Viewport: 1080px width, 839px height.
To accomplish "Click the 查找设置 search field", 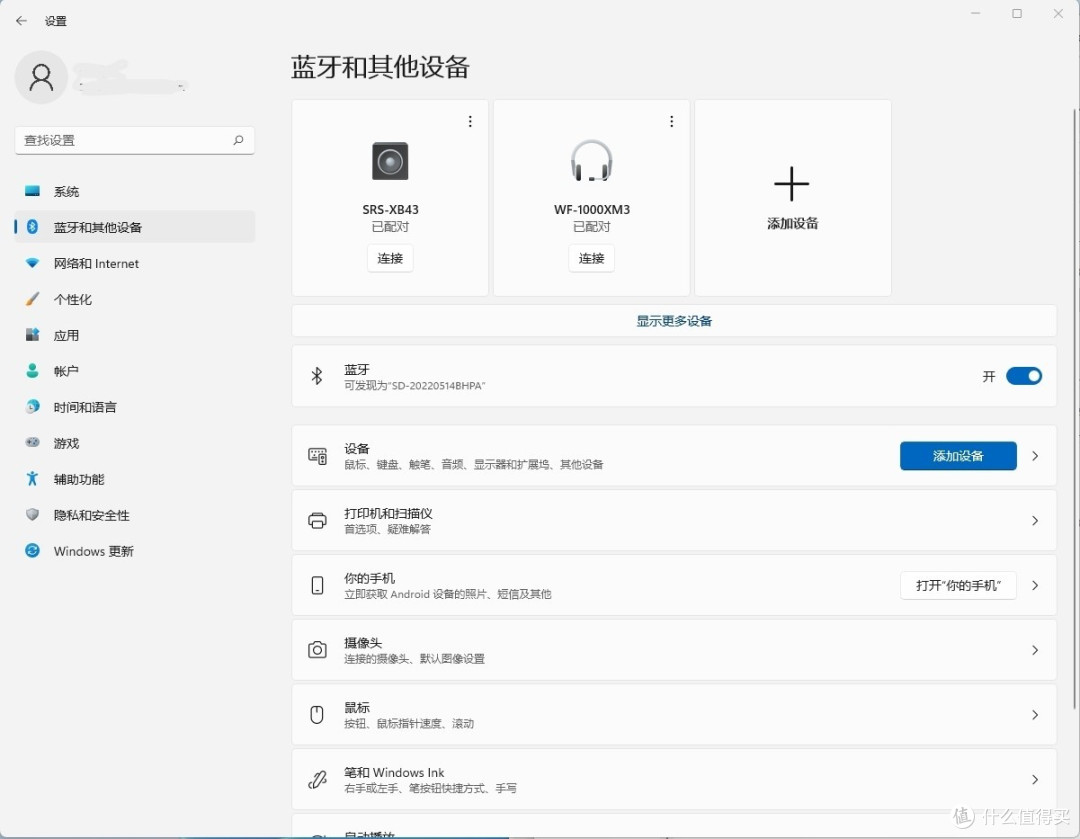I will coord(134,140).
